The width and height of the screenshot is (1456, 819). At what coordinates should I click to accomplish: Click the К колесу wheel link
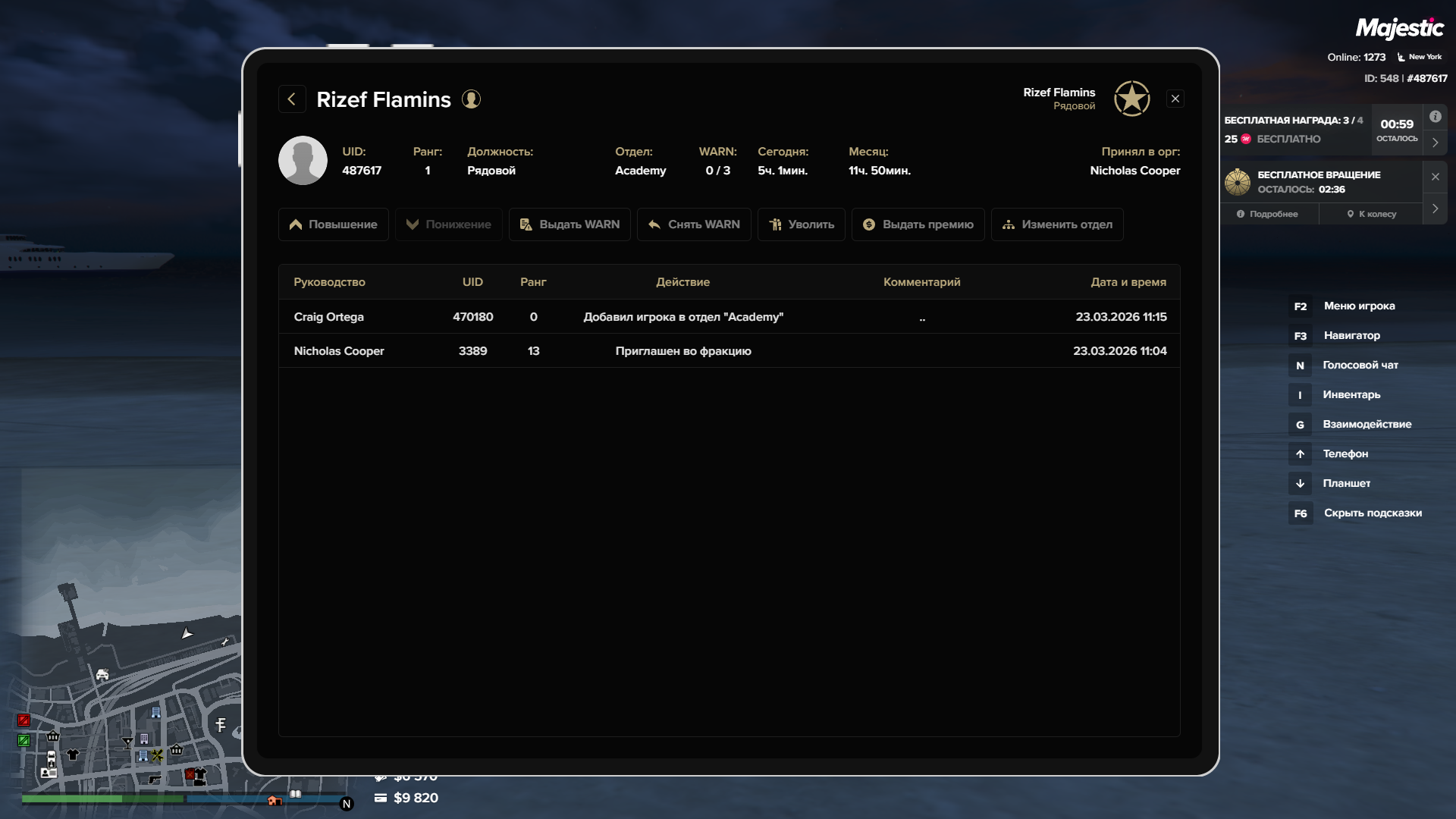point(1371,214)
